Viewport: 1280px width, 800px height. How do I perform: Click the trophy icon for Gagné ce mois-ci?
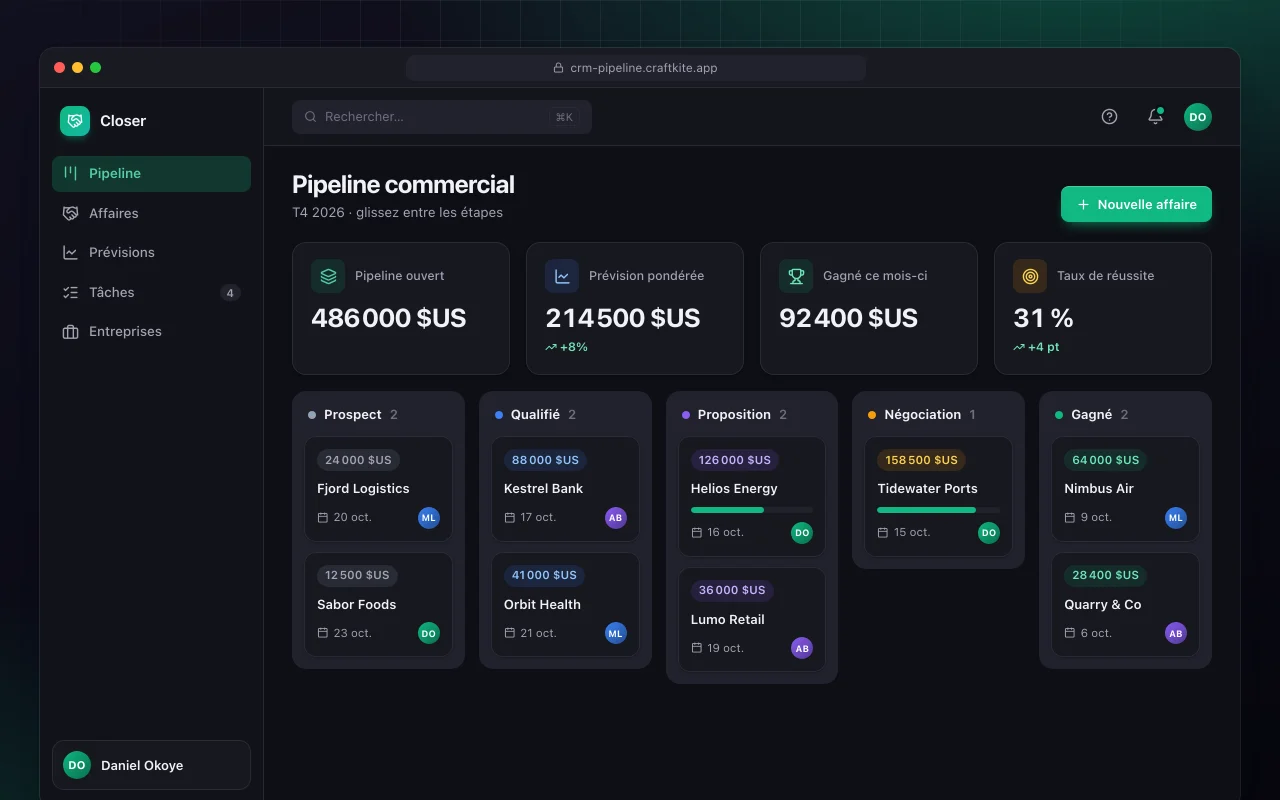pos(796,276)
